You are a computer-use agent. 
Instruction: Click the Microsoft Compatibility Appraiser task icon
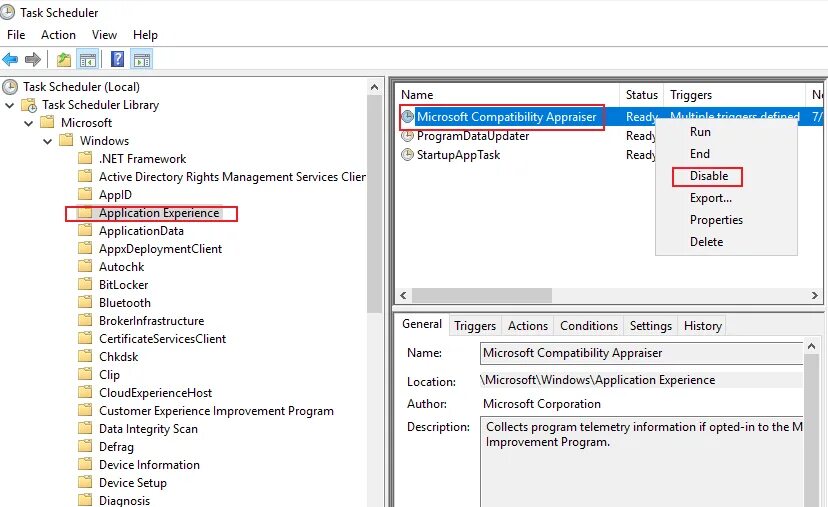[408, 117]
